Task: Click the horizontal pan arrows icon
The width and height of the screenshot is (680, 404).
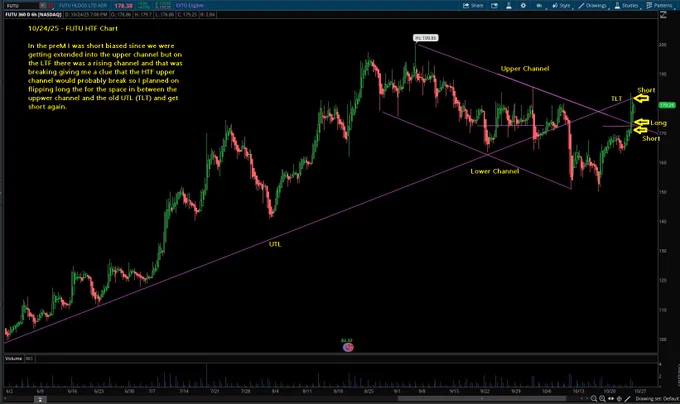Action: click(x=611, y=399)
